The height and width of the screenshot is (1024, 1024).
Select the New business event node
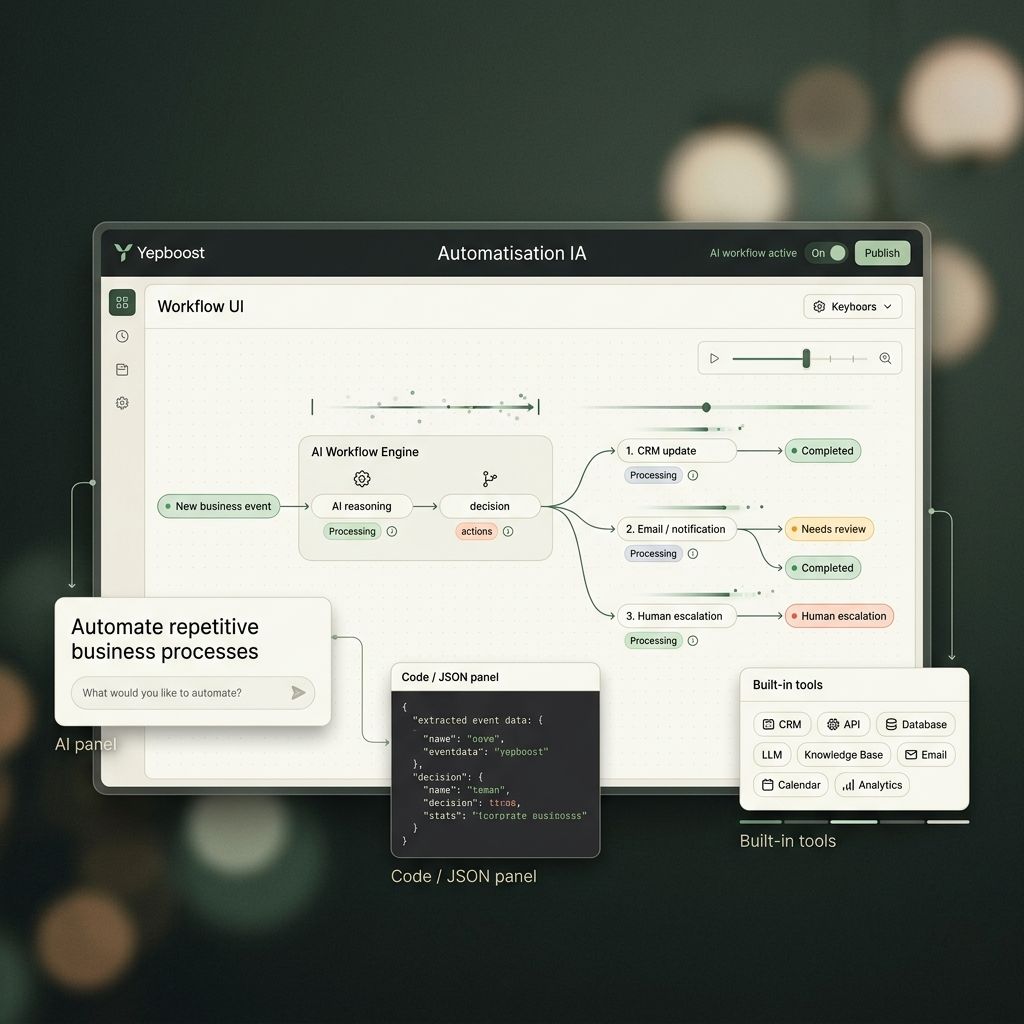coord(219,506)
